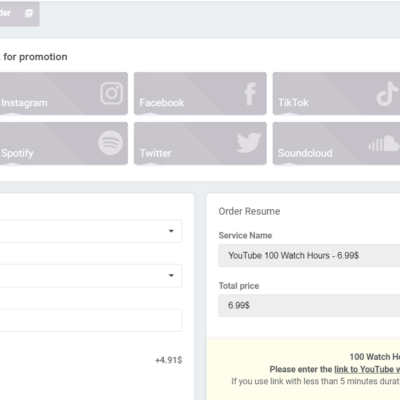Click the for promotion heading text
The width and height of the screenshot is (400, 400).
pos(35,57)
